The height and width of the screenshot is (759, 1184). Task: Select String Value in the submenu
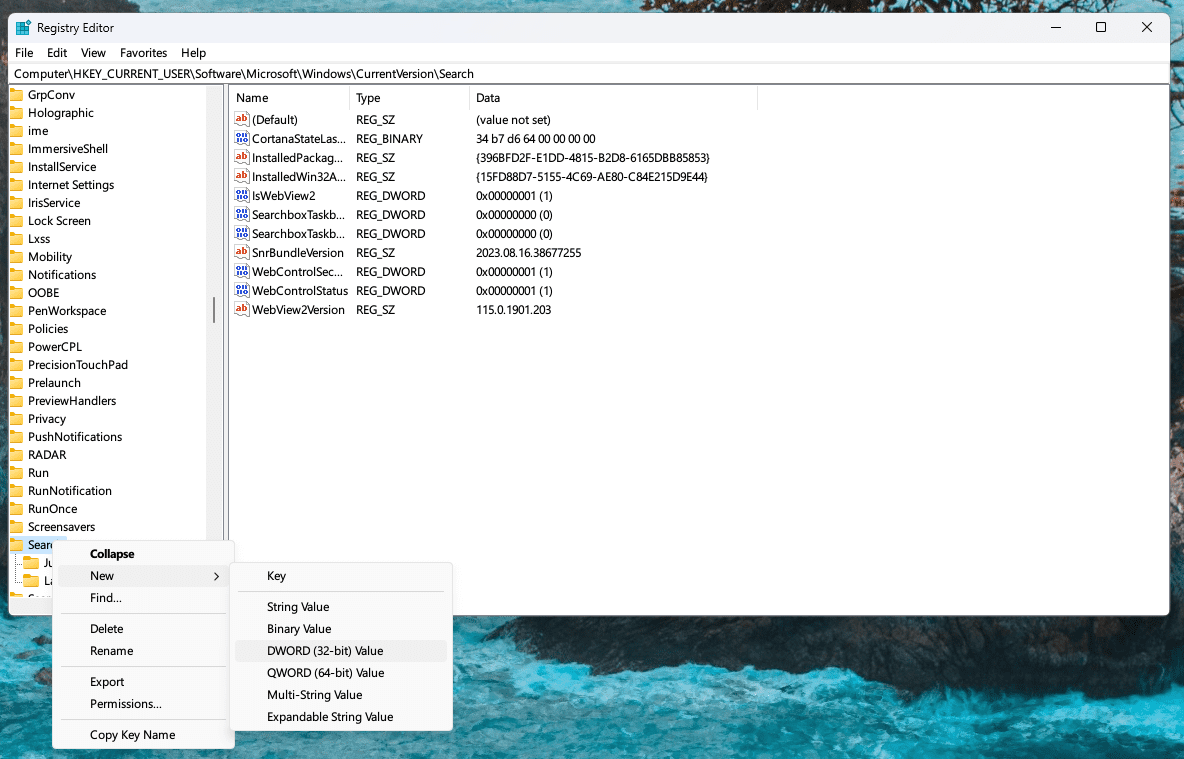(341, 607)
